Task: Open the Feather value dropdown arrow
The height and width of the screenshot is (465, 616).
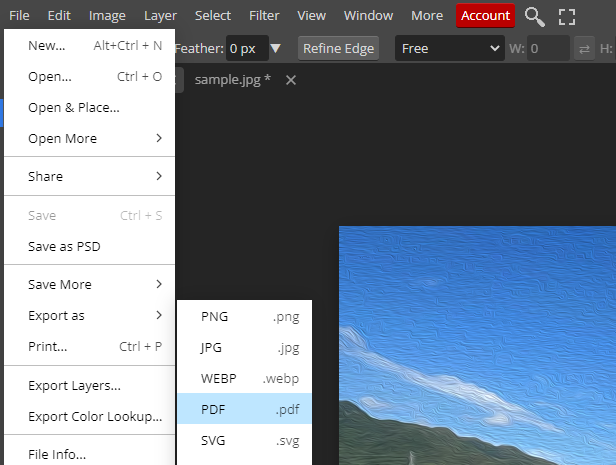Action: pos(275,48)
